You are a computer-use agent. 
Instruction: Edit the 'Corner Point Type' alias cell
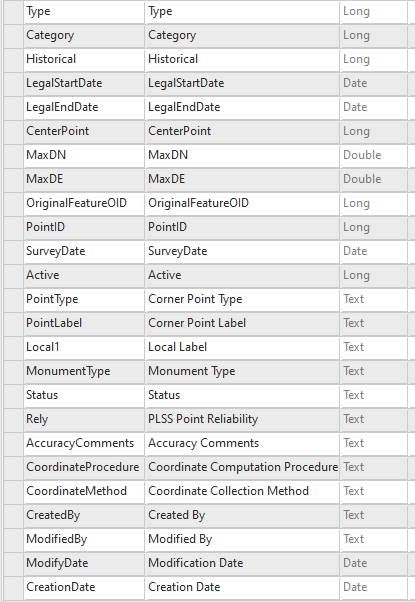(x=242, y=299)
